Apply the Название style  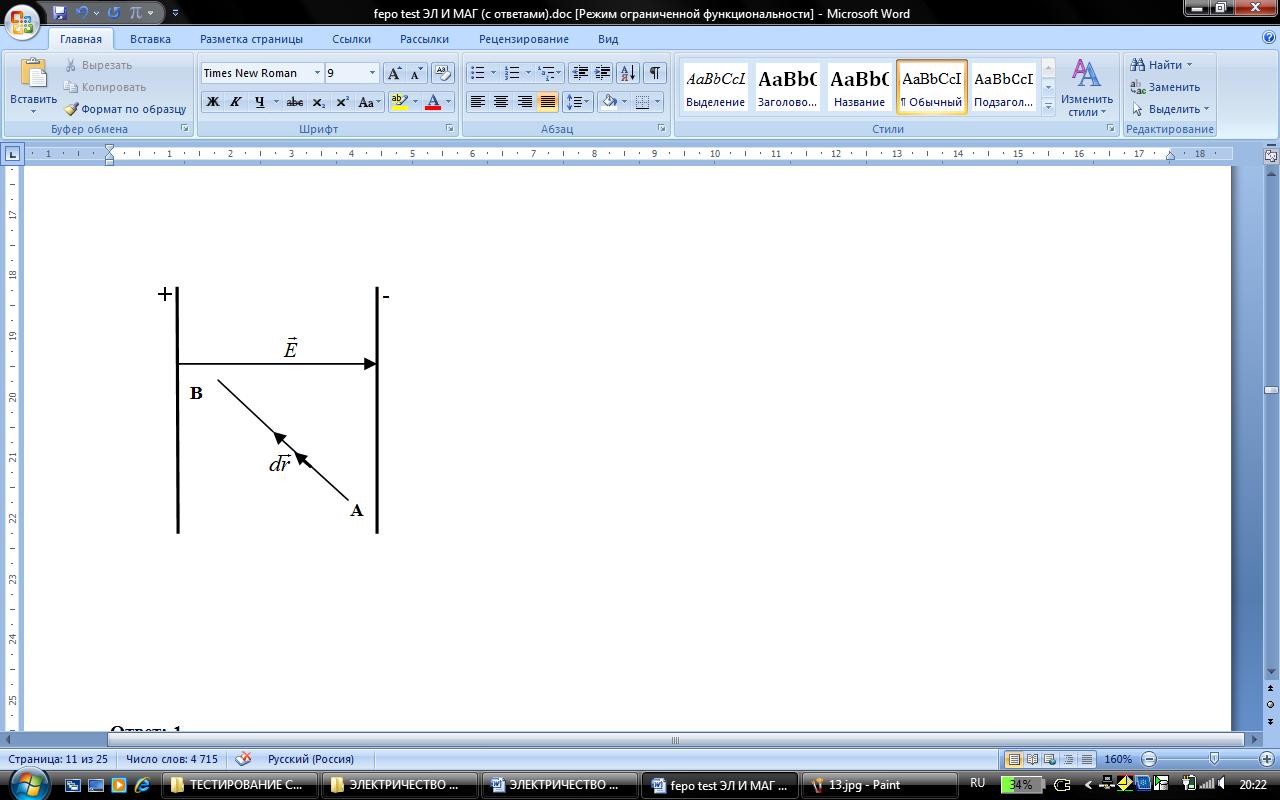click(859, 87)
